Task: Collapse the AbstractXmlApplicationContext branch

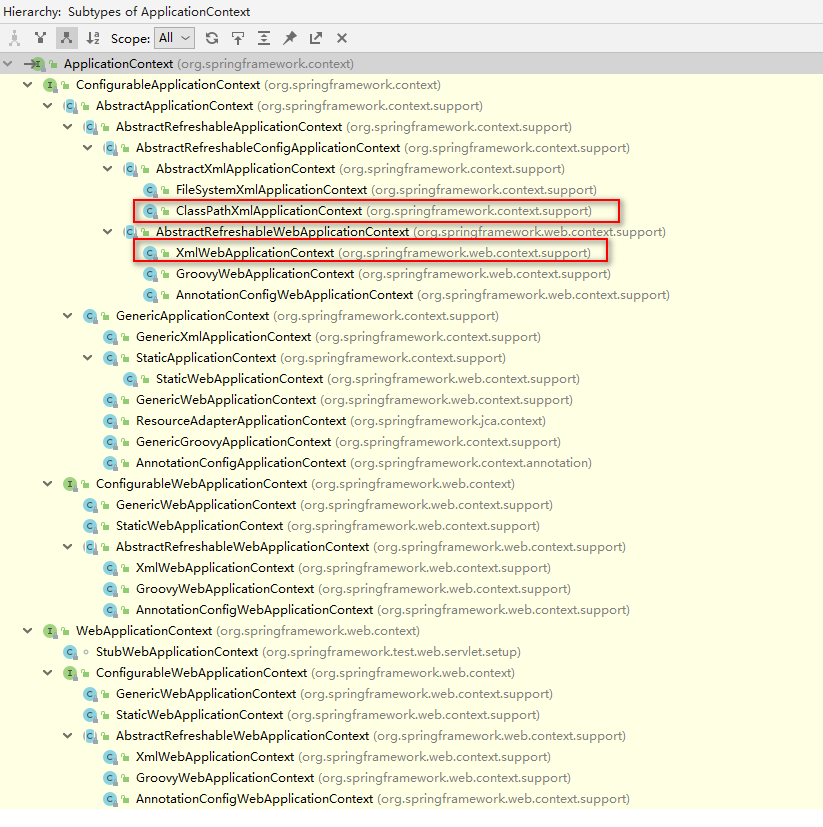Action: (107, 169)
